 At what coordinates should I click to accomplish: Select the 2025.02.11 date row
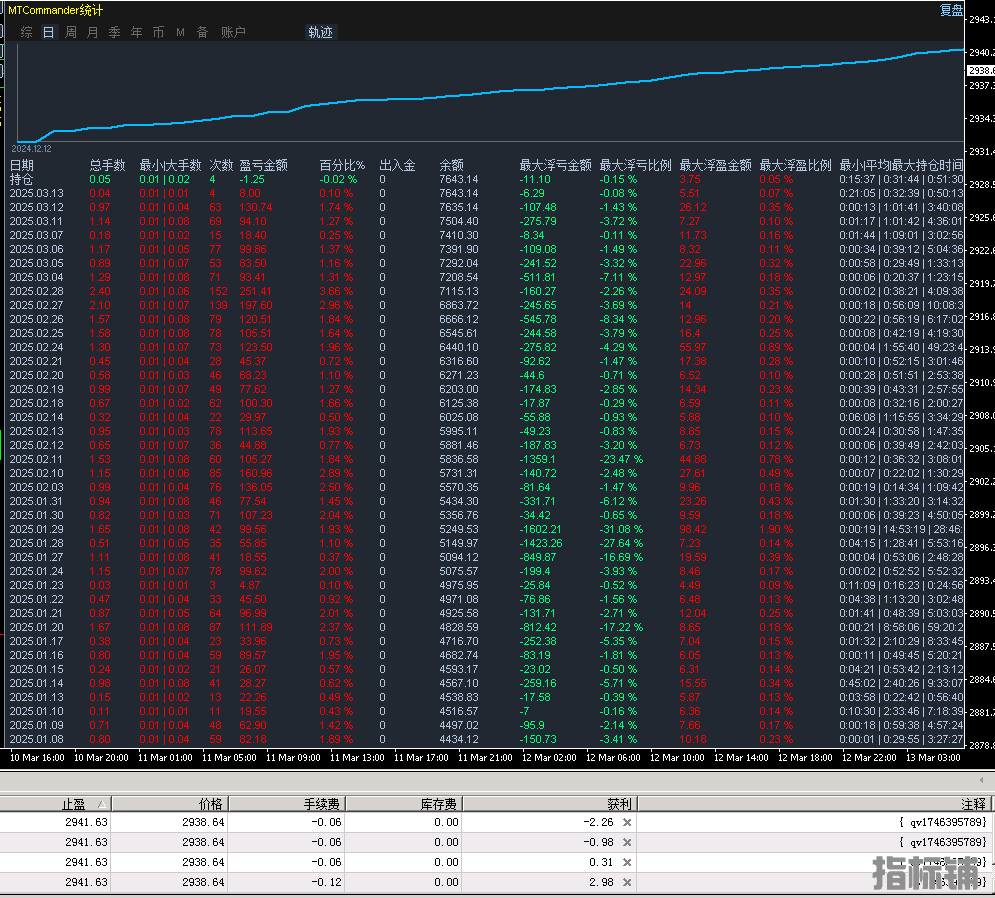[486, 459]
